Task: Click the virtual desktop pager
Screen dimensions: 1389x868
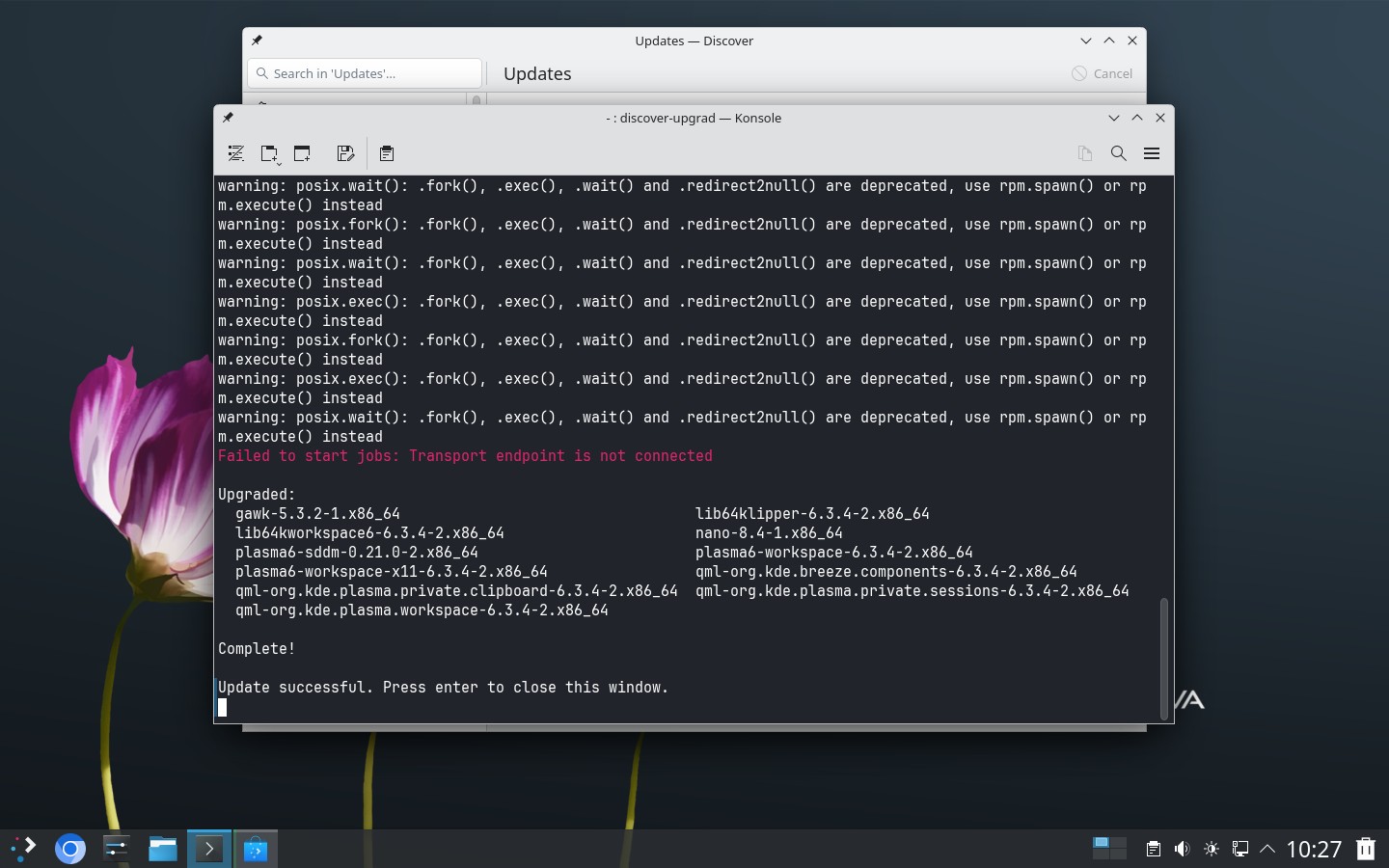Action: pyautogui.click(x=1109, y=849)
